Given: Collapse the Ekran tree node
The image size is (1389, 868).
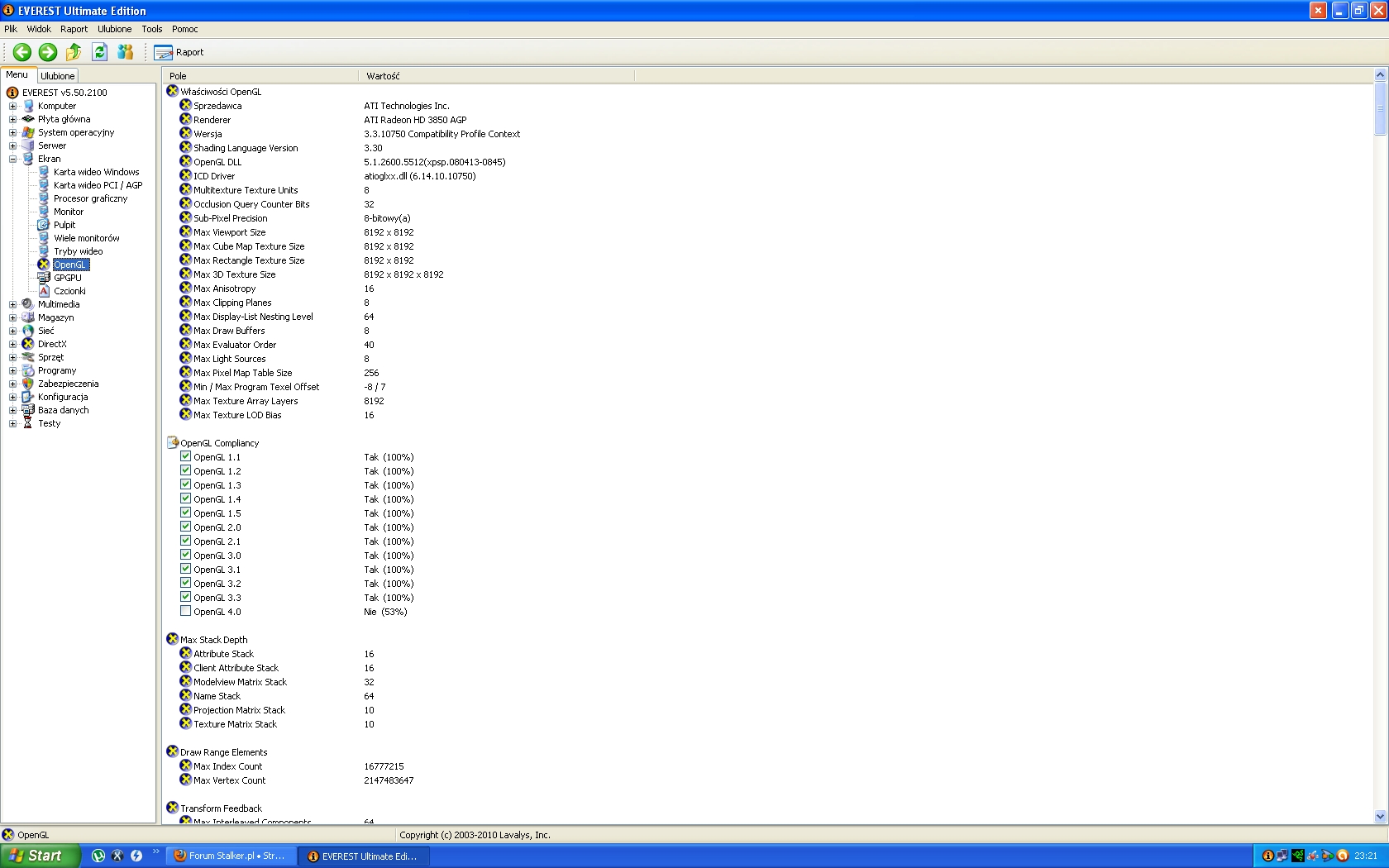Looking at the screenshot, I should pyautogui.click(x=12, y=159).
